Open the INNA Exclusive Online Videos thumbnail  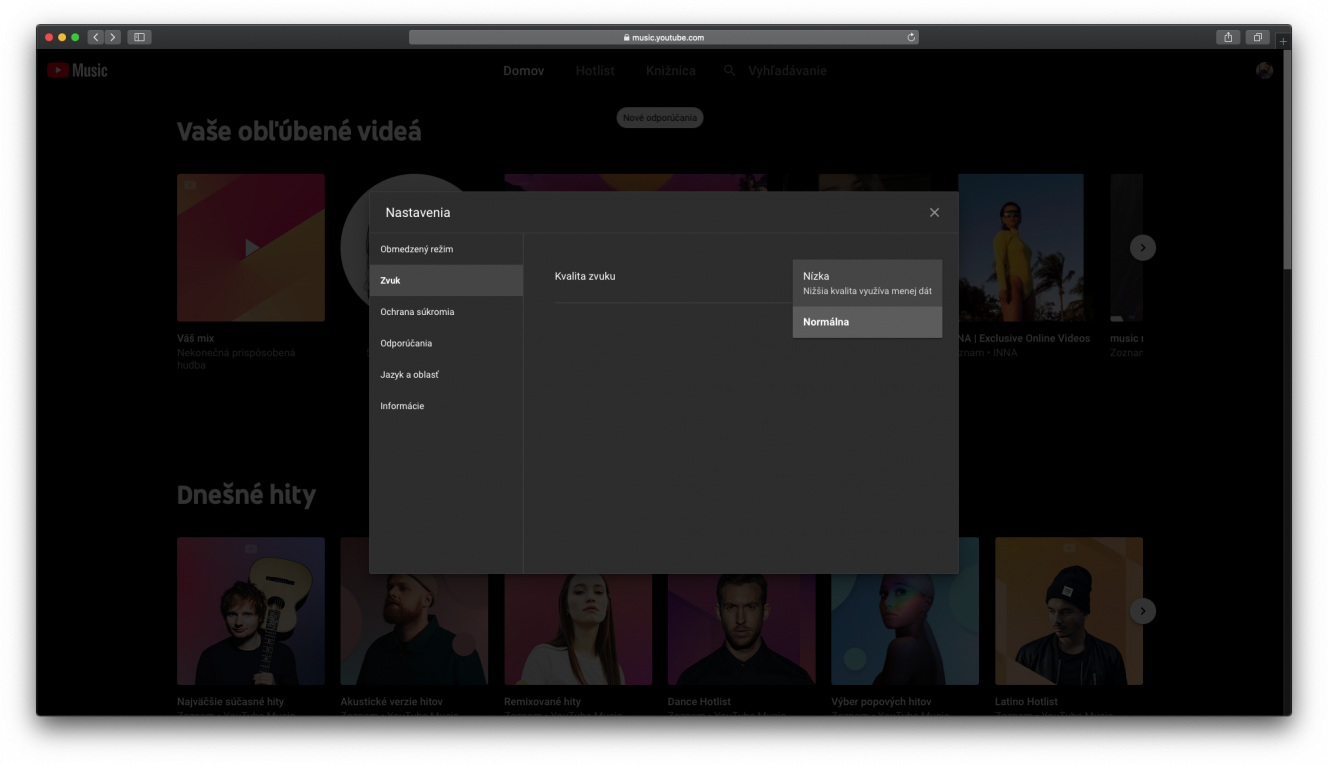(x=1021, y=247)
